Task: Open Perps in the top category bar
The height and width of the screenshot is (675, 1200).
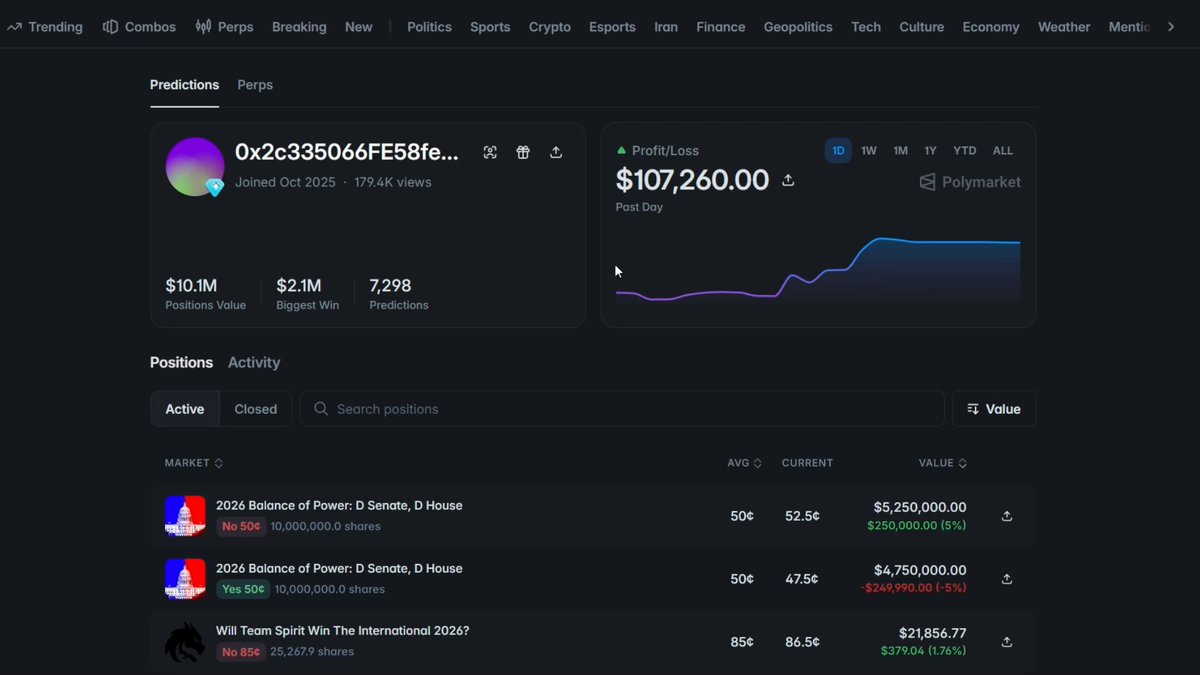Action: click(x=224, y=27)
